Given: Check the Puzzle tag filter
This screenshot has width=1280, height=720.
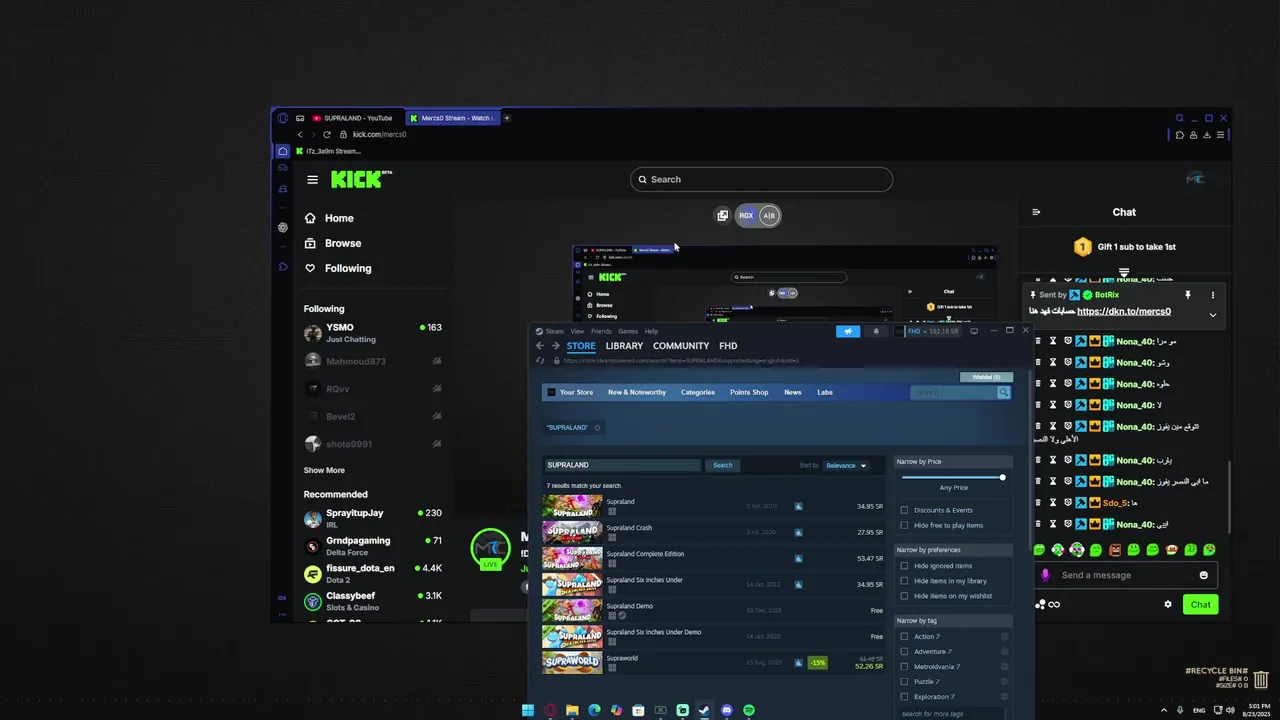Looking at the screenshot, I should [904, 682].
